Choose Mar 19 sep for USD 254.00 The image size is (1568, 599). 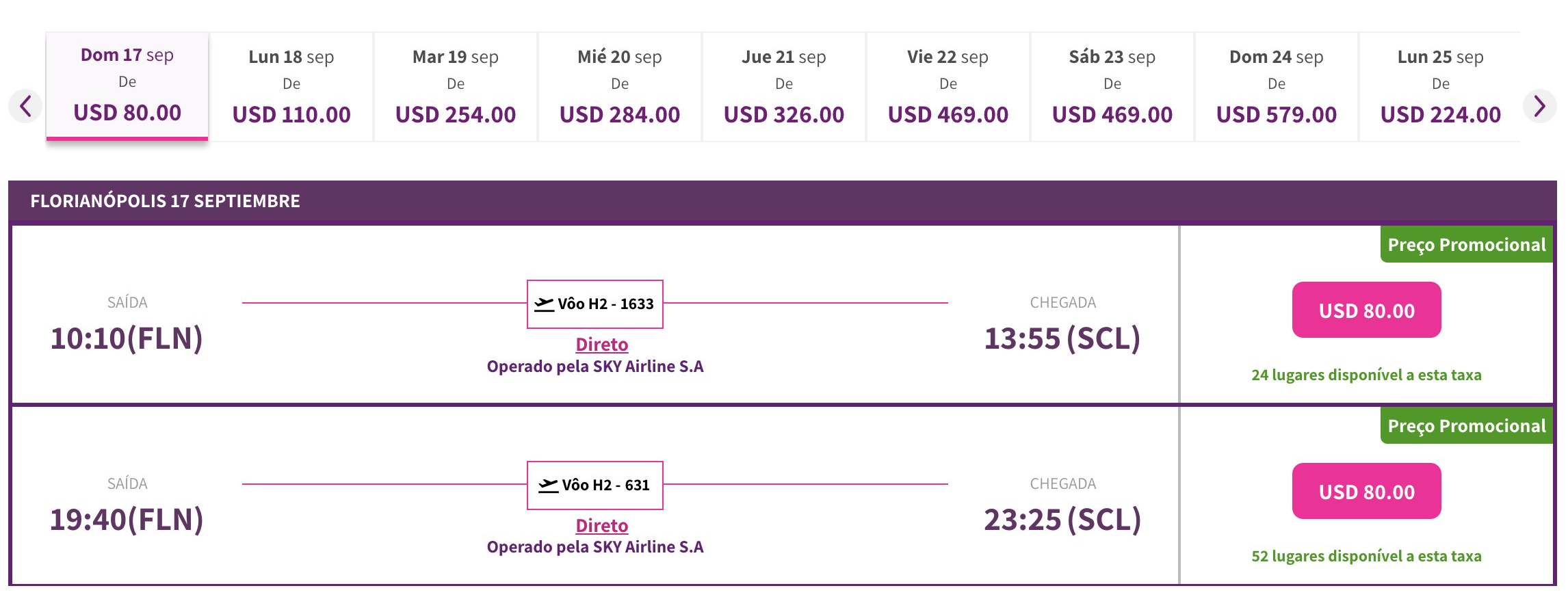click(456, 87)
